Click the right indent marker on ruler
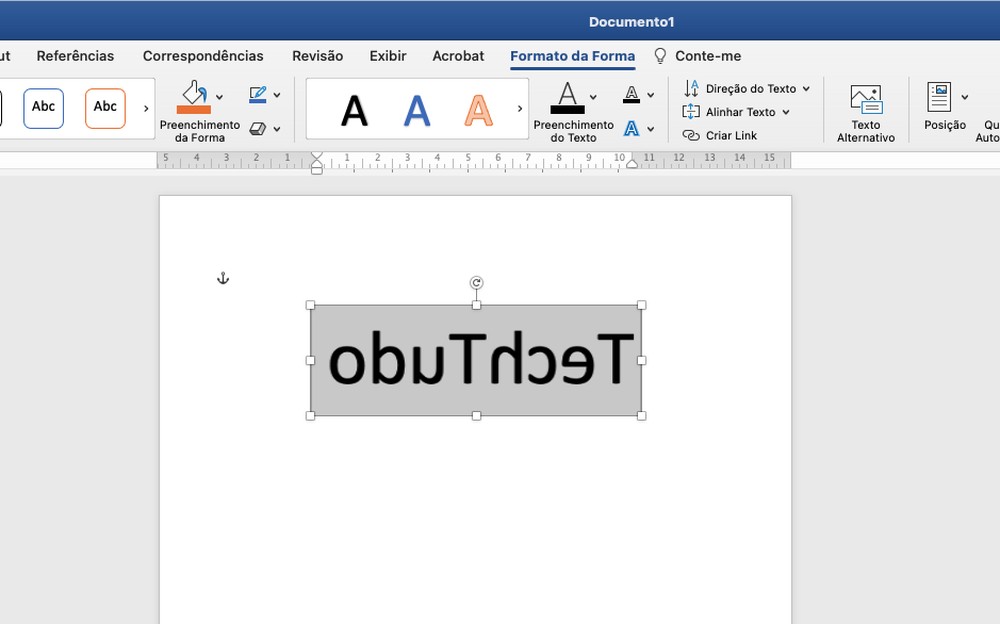1000x624 pixels. click(x=631, y=163)
